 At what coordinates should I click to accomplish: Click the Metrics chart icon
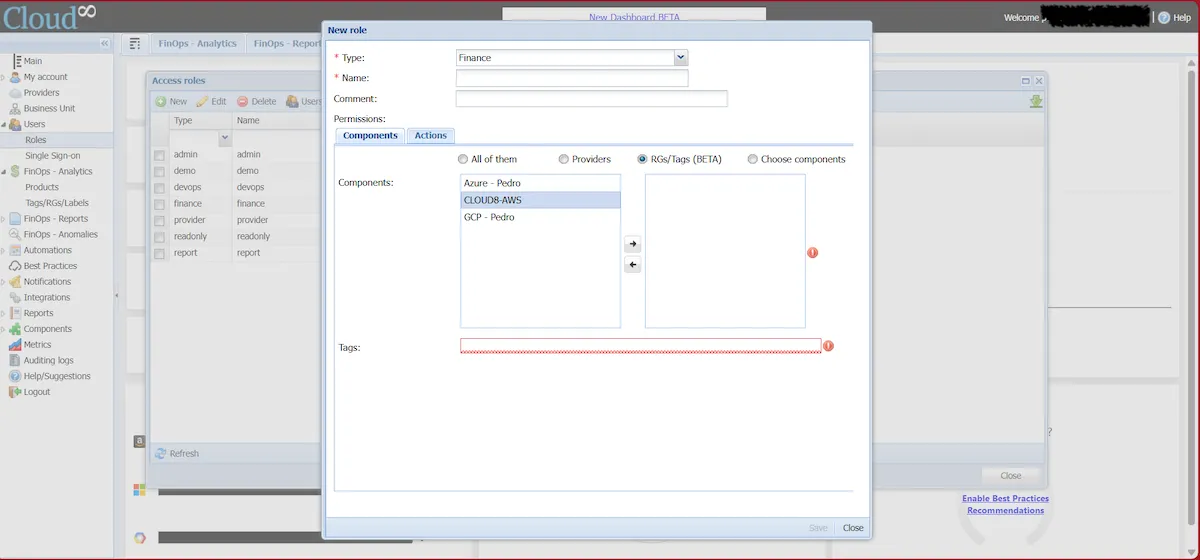15,345
